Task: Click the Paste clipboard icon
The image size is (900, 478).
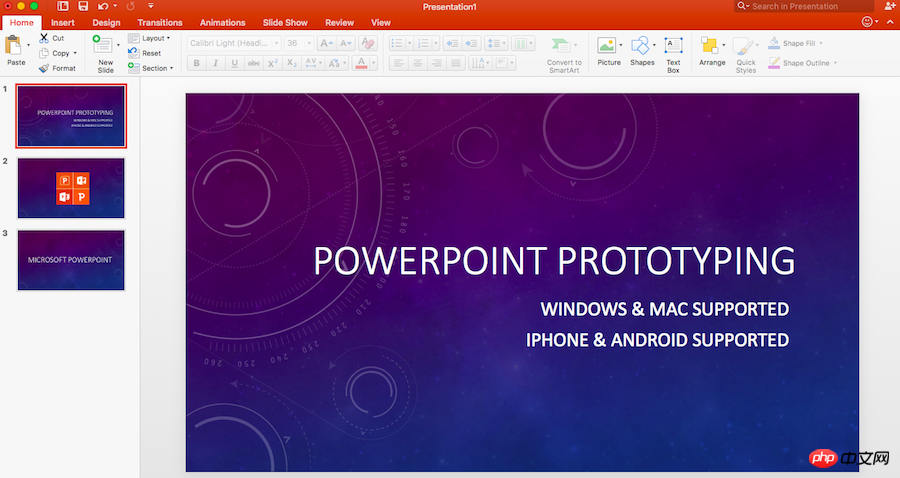Action: pyautogui.click(x=13, y=45)
